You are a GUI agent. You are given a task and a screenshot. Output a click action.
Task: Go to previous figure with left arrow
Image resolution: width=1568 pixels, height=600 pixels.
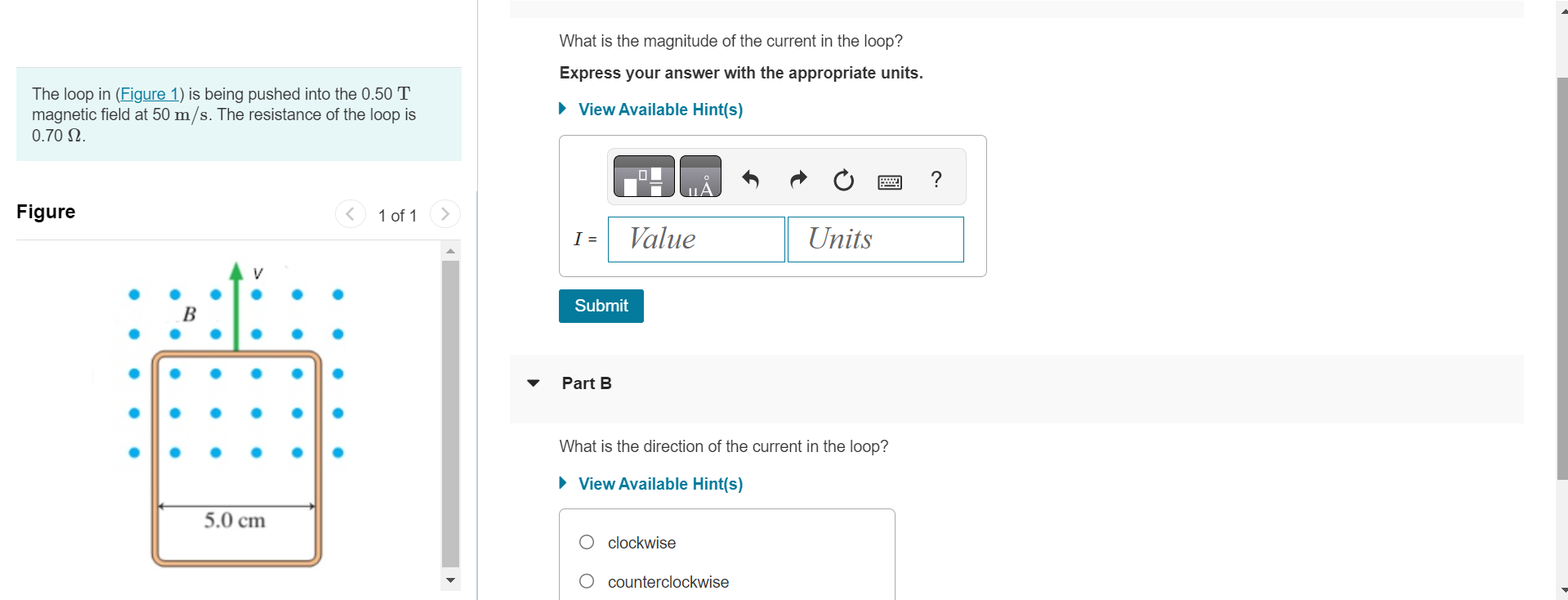[x=350, y=213]
